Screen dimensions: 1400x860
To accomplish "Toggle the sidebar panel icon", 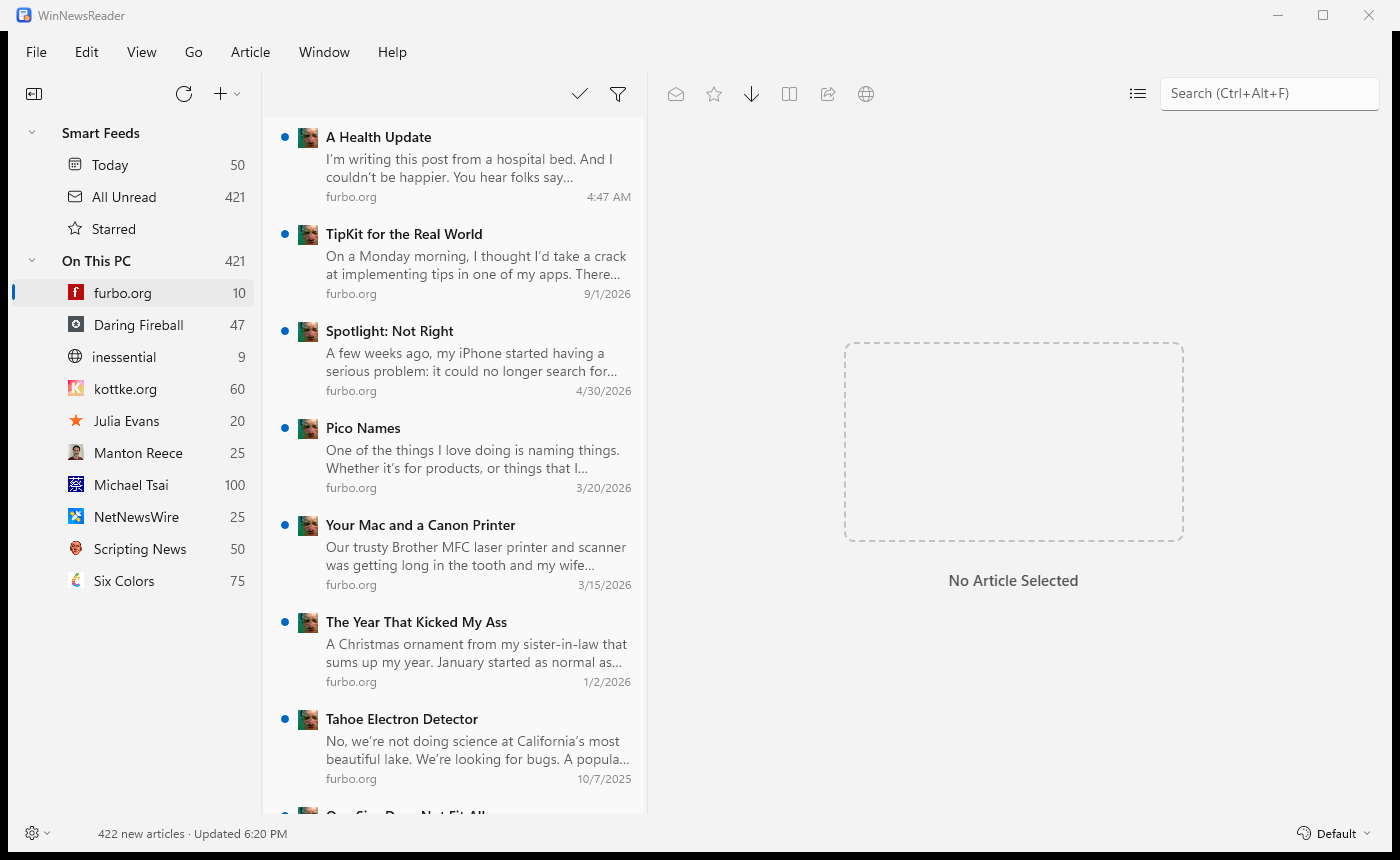I will point(34,94).
